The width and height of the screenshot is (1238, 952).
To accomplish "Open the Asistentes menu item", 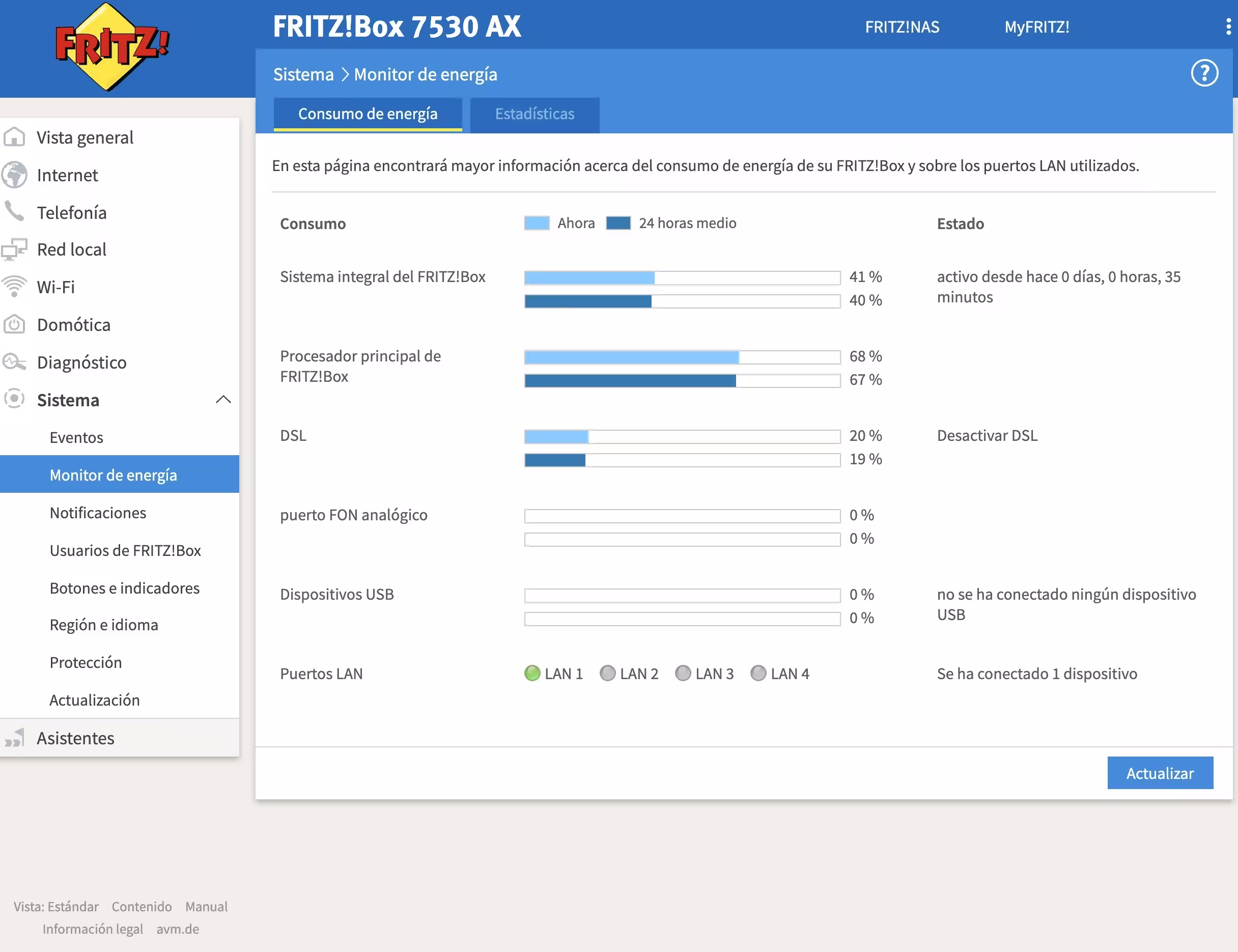I will pyautogui.click(x=120, y=738).
